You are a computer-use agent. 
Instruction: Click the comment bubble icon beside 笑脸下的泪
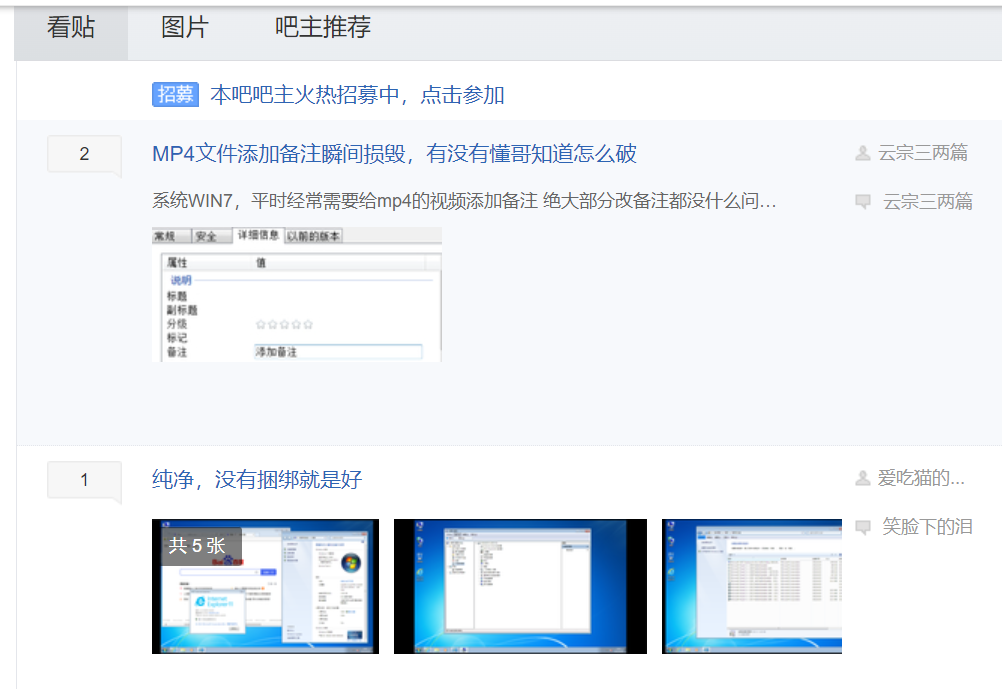pos(863,527)
